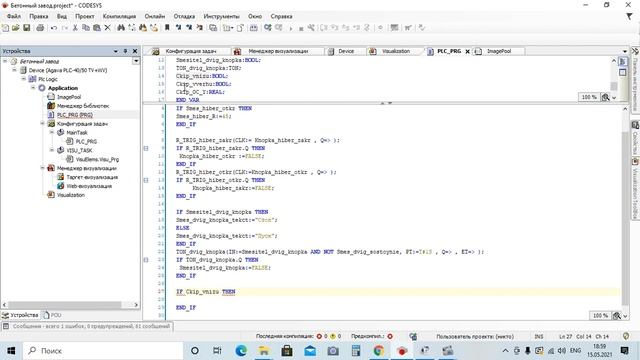The height and width of the screenshot is (360, 640).
Task: Collapse the Application node
Action: coord(33,88)
